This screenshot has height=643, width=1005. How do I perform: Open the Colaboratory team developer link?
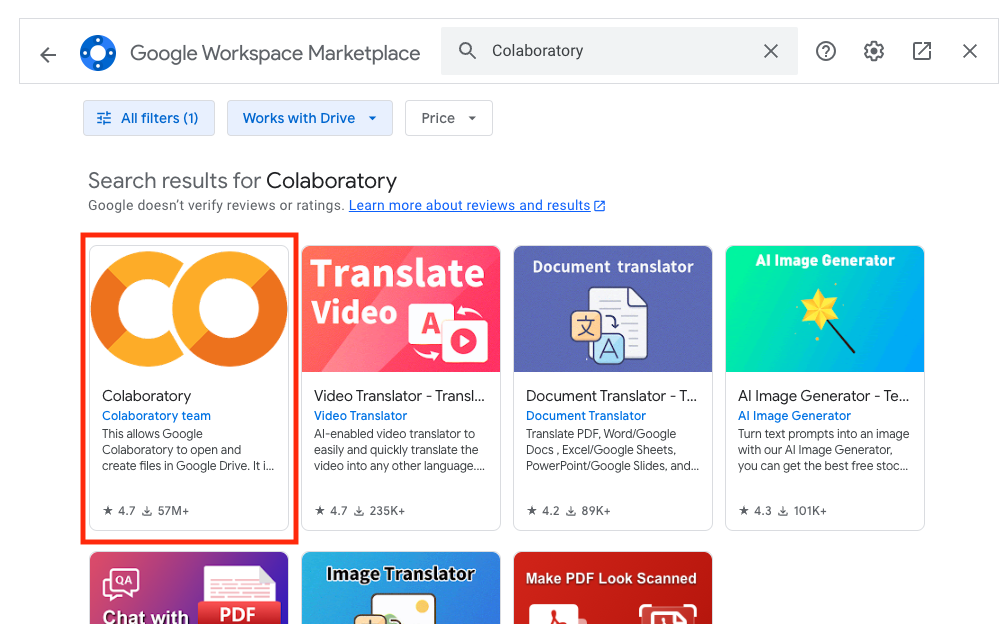click(156, 415)
